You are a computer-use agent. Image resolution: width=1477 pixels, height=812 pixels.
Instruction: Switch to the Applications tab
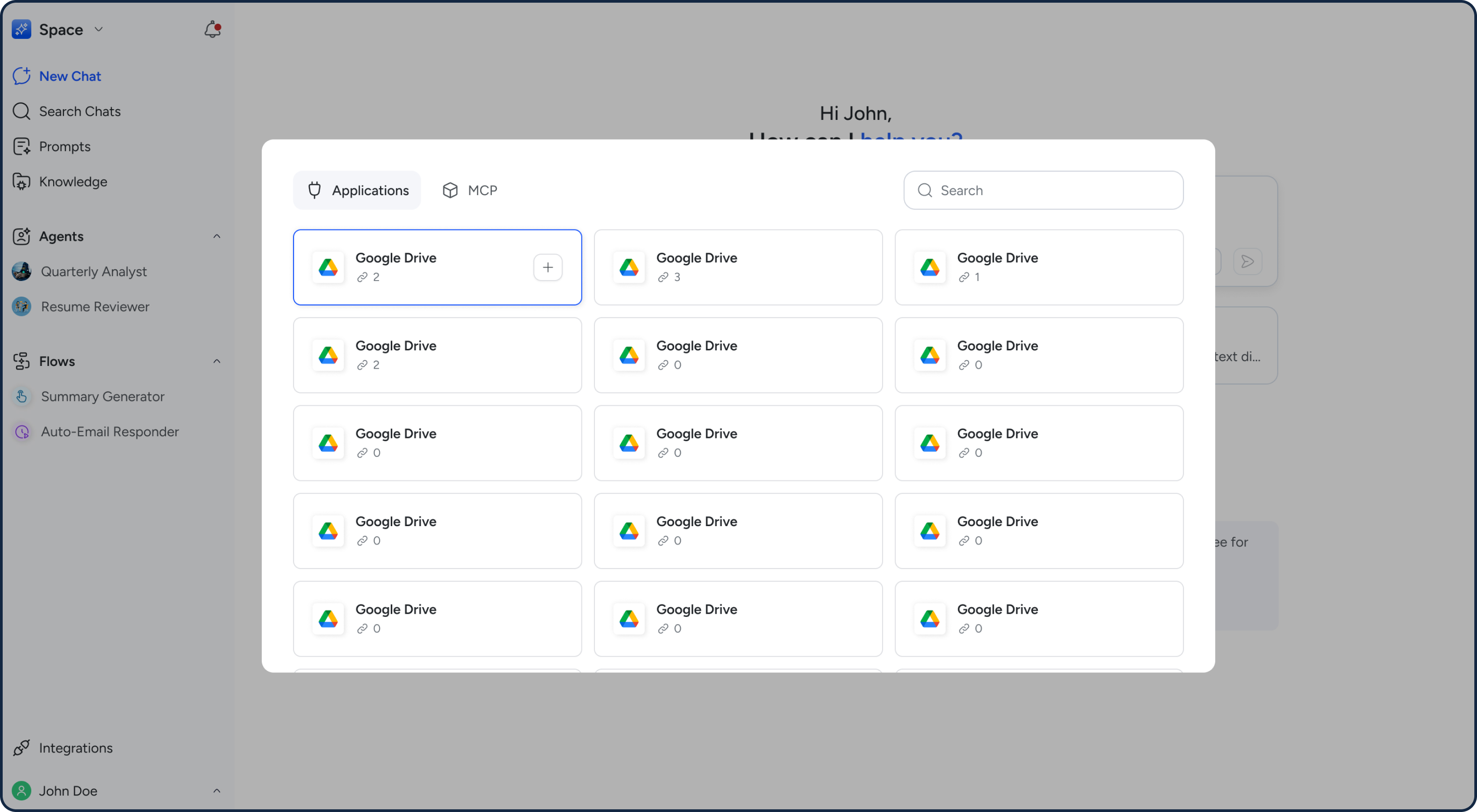357,190
